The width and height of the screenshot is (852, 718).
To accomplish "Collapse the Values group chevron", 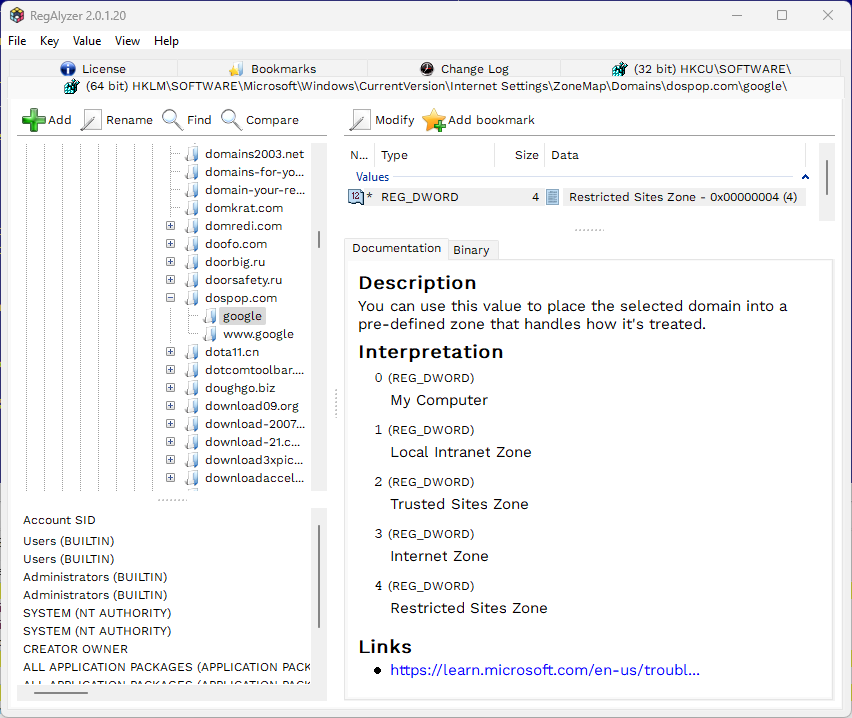I will (x=805, y=177).
